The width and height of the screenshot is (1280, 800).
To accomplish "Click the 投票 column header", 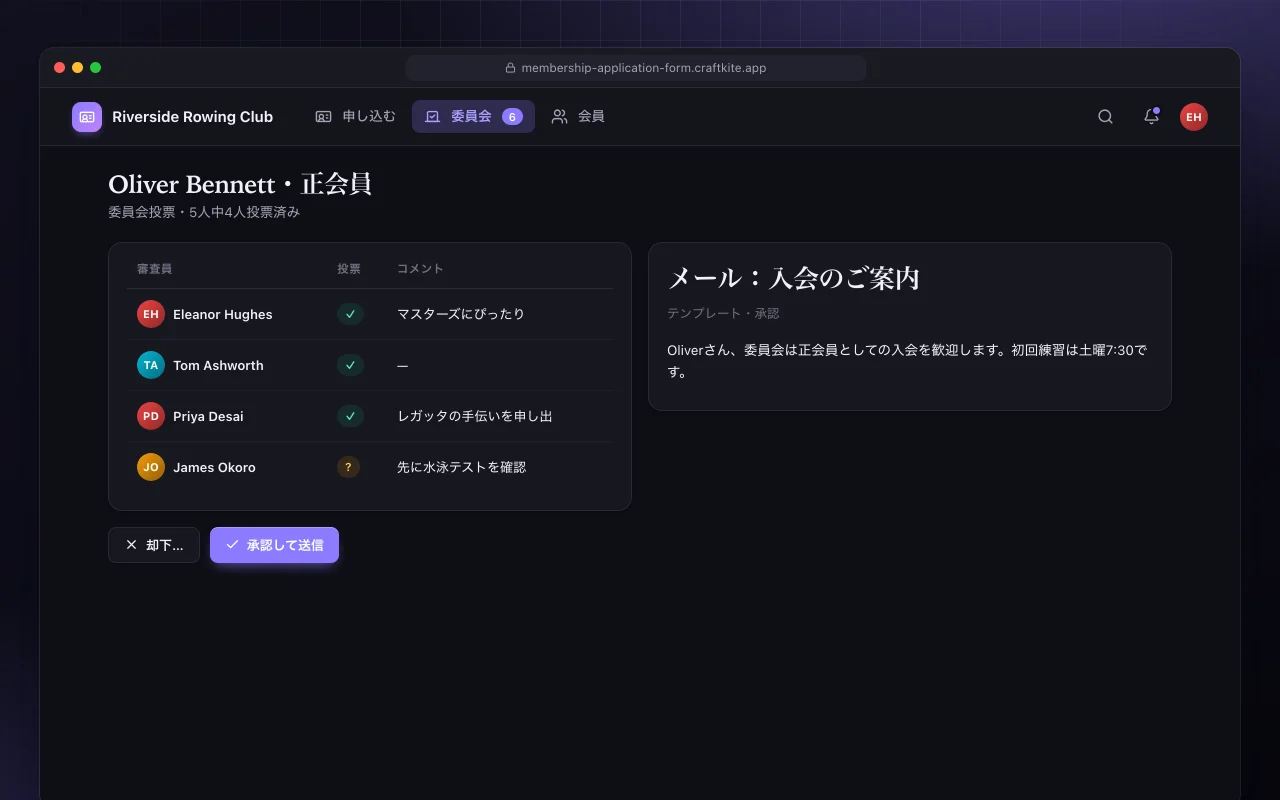I will click(x=349, y=269).
